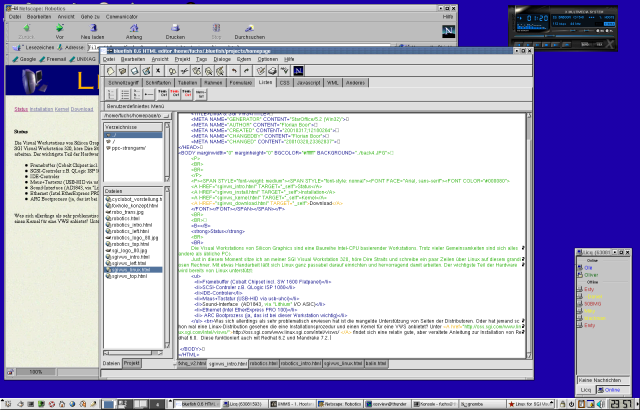This screenshot has height=410, width=640.
Task: Click the Drucken print icon in Netscape
Action: [175, 31]
